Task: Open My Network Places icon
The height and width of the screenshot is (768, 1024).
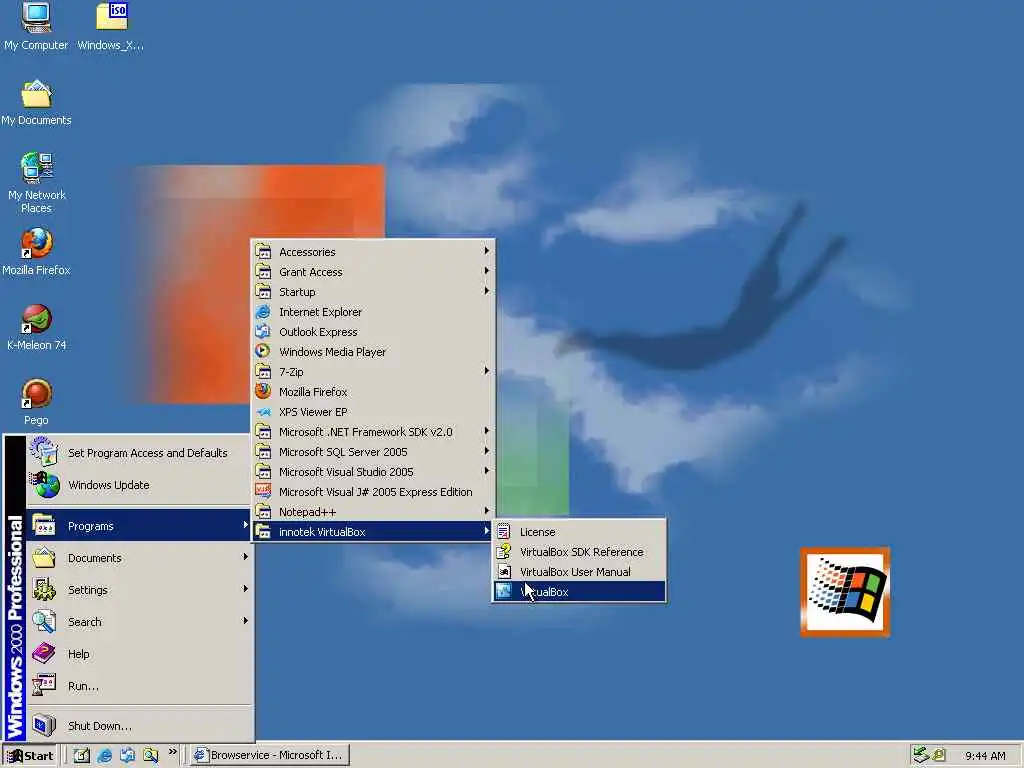Action: point(36,182)
